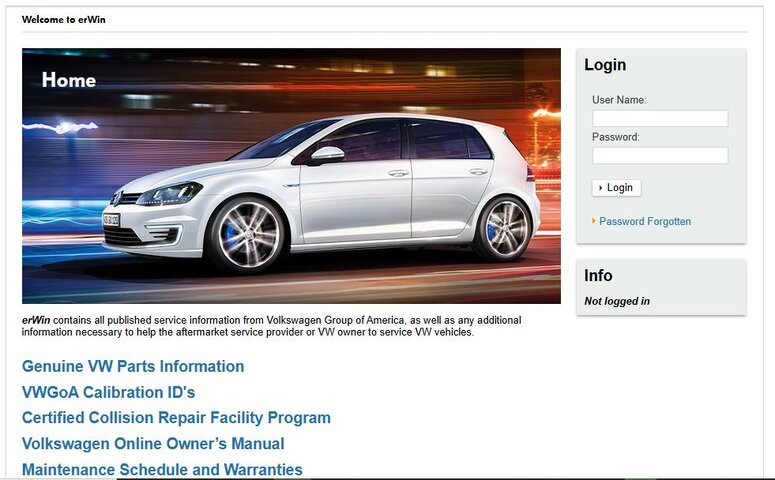Open VWGoA Calibration ID's link

109,392
